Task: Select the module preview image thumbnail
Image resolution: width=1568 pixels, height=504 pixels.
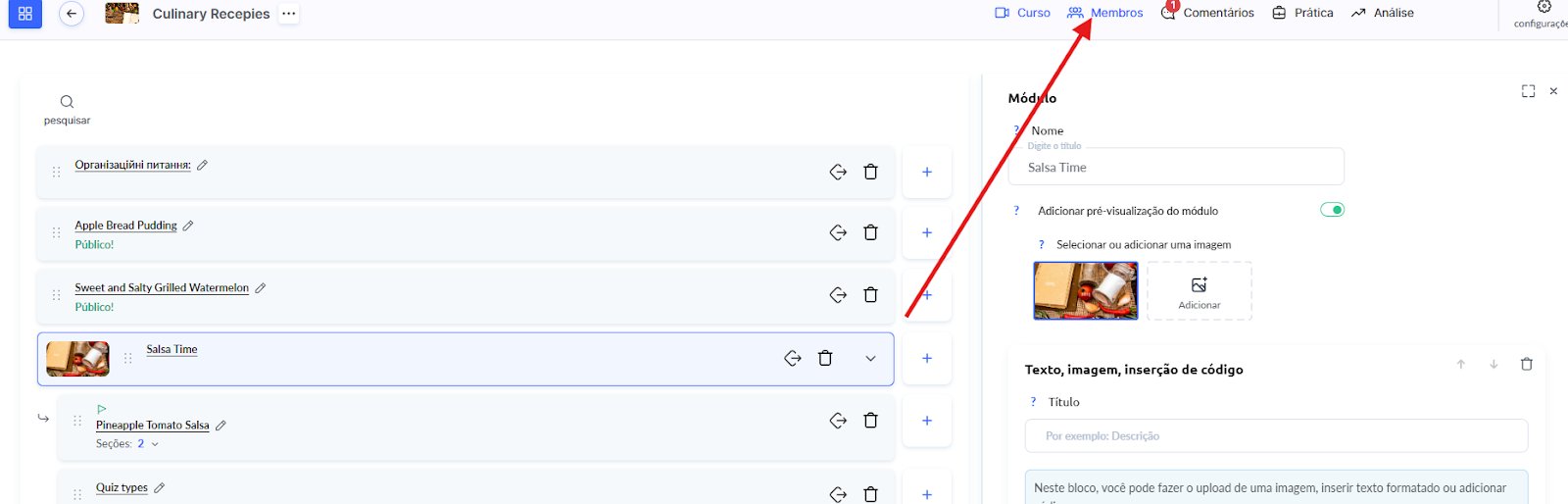Action: pos(1086,290)
